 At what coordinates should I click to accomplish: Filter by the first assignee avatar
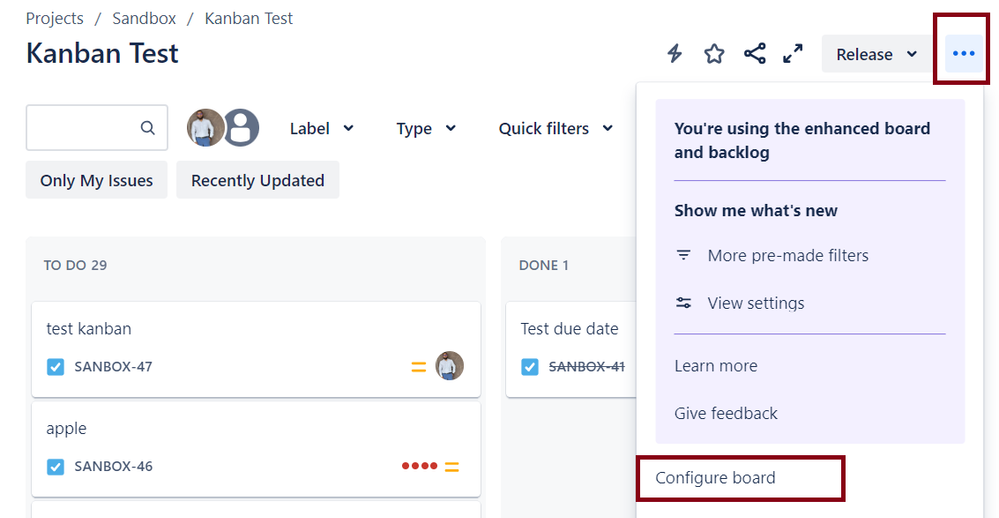[x=205, y=128]
